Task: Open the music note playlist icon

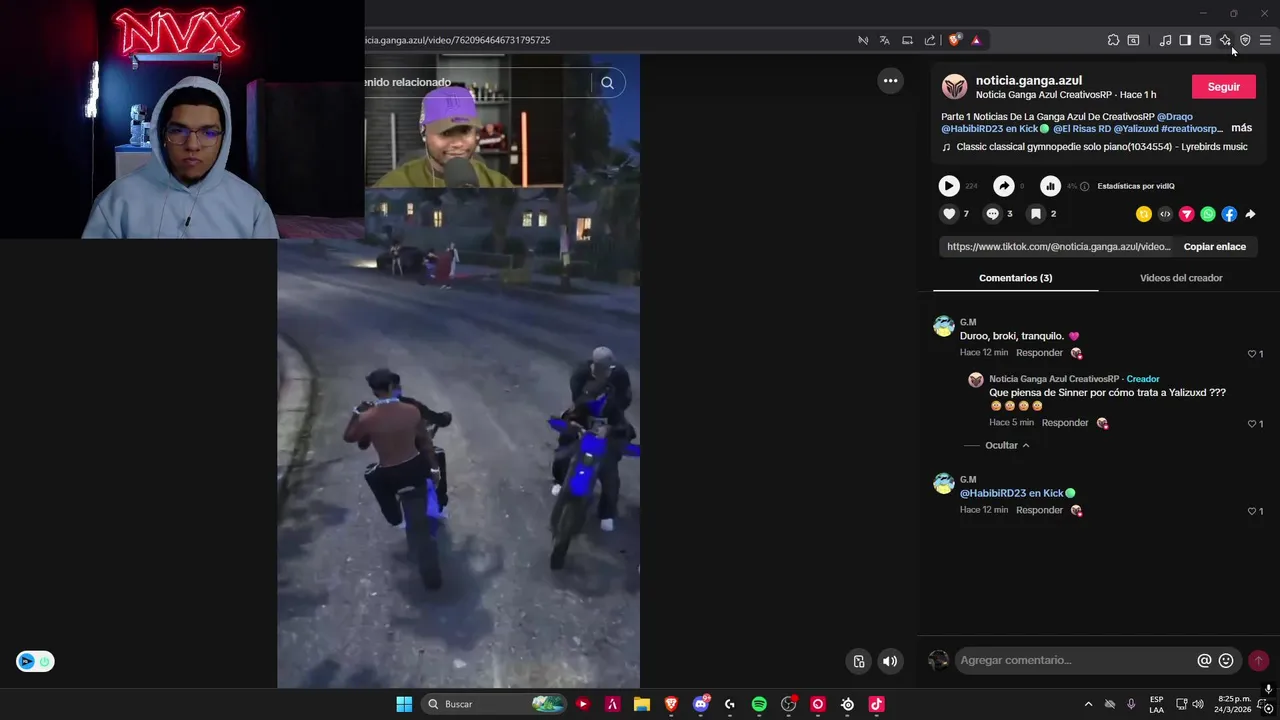Action: [x=1165, y=40]
